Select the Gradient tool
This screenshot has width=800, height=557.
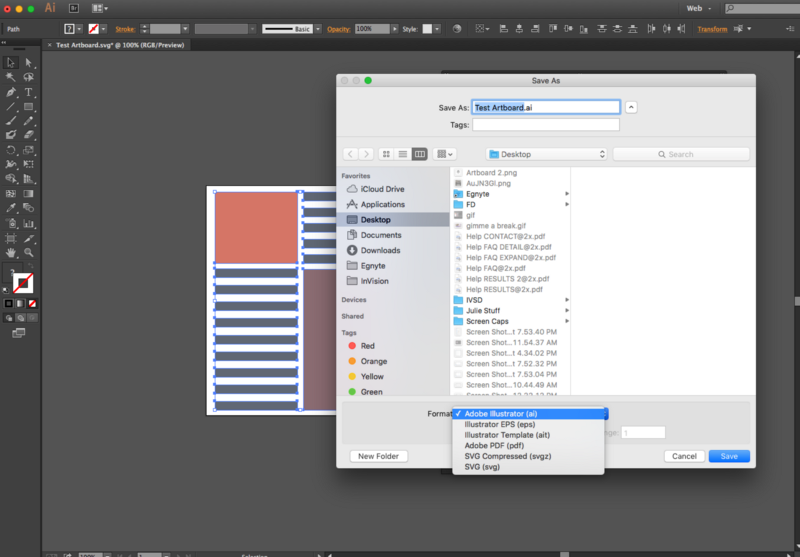[29, 194]
